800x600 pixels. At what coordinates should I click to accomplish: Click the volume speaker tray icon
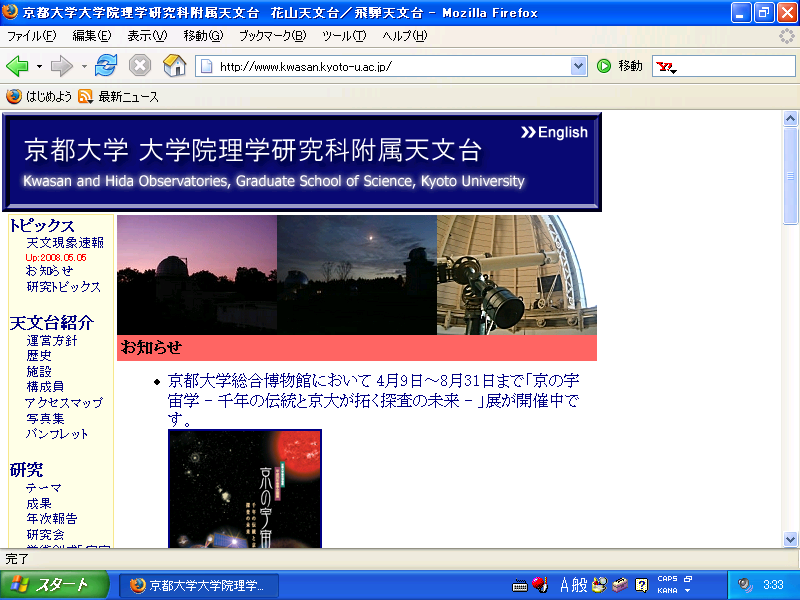point(745,585)
